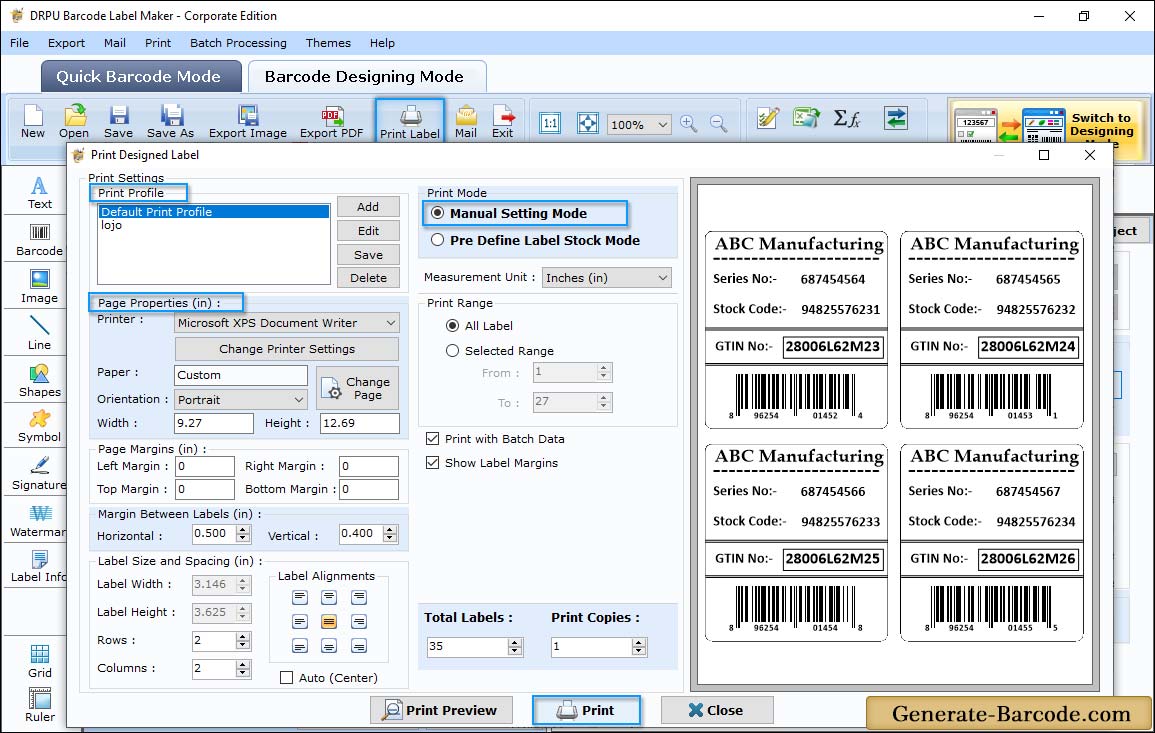The height and width of the screenshot is (733, 1155).
Task: Click the Print button in dialog
Action: point(586,710)
